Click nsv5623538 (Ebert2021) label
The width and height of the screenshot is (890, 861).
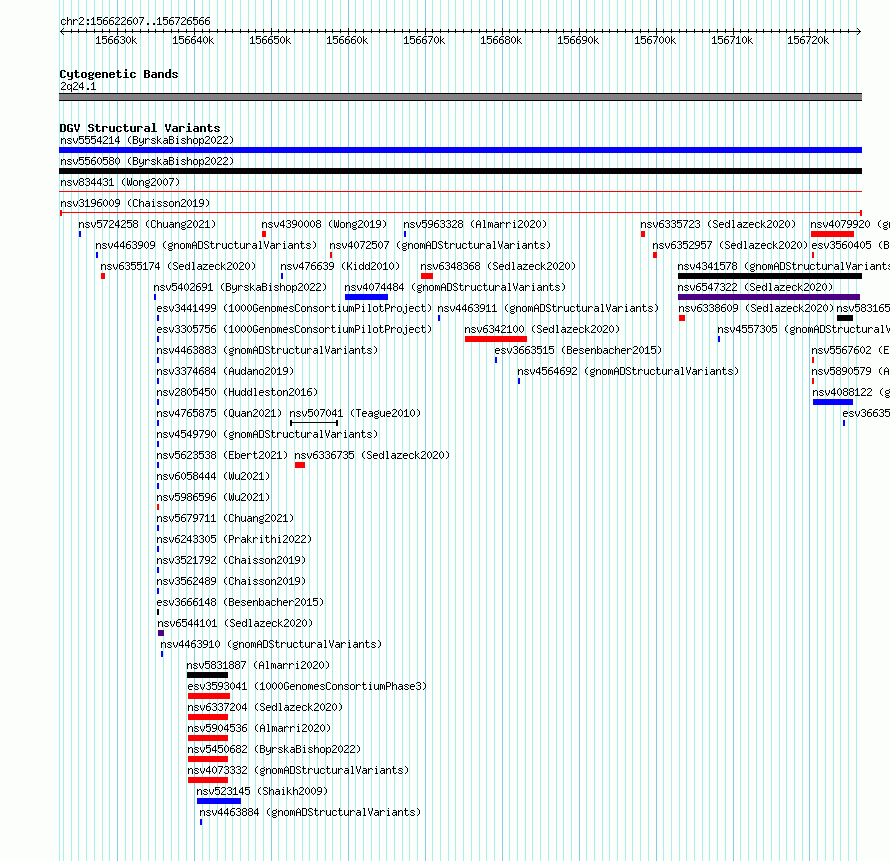(x=222, y=455)
